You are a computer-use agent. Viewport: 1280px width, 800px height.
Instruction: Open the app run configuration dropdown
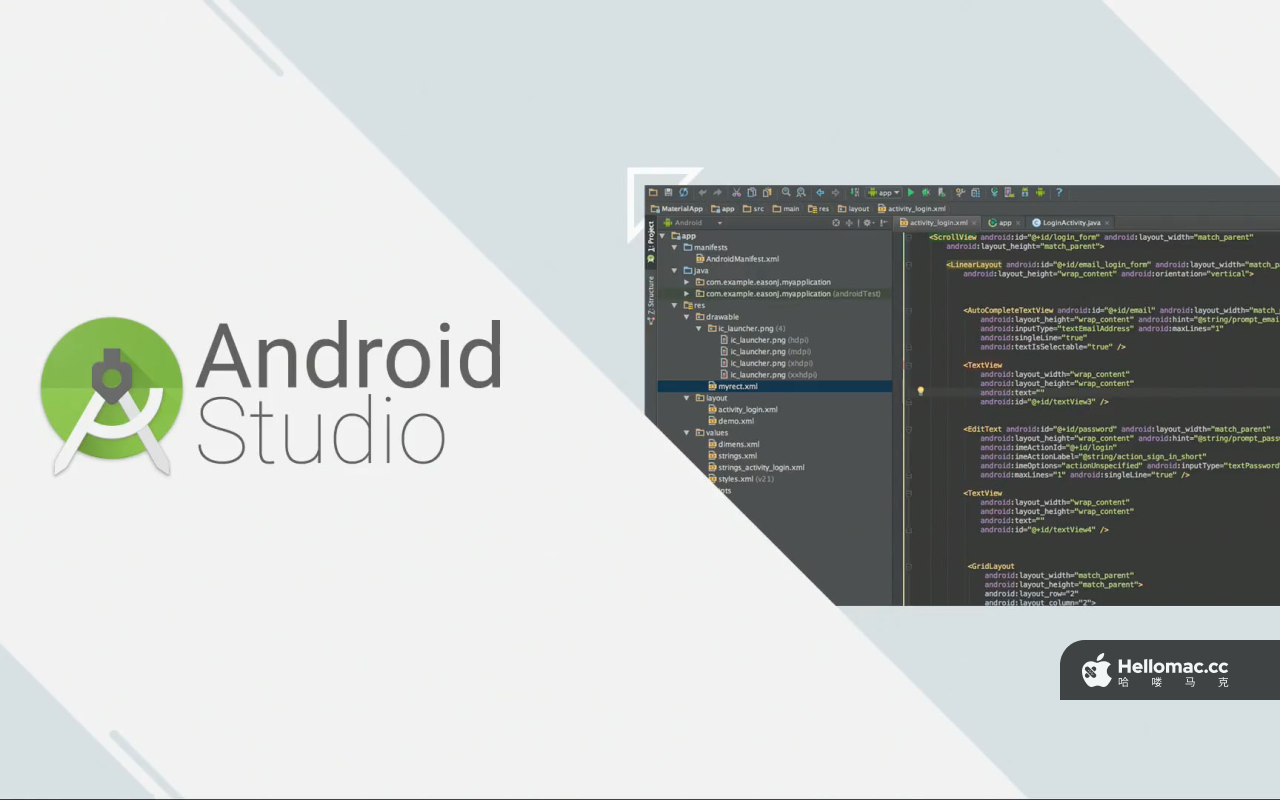[885, 193]
